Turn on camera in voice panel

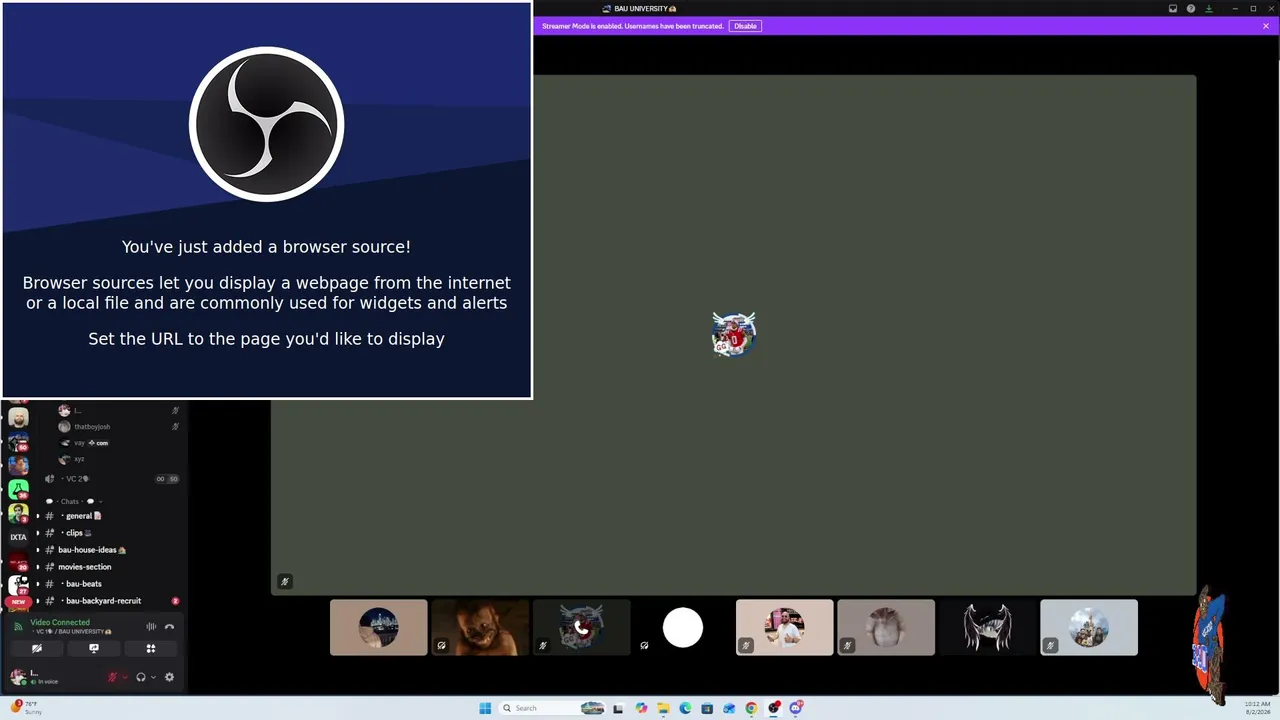(x=37, y=648)
